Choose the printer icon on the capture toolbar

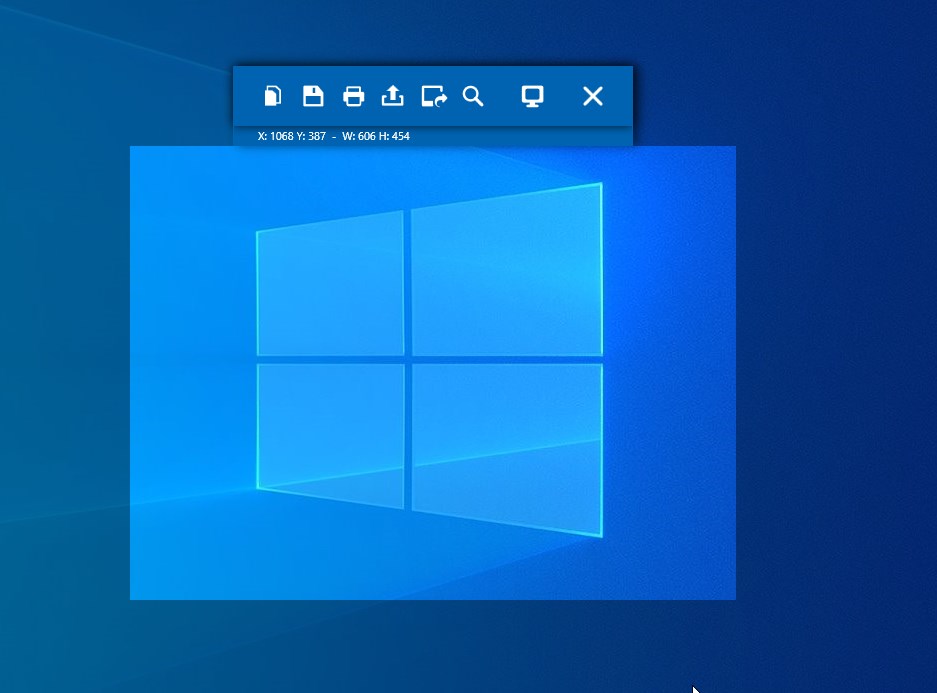(x=353, y=96)
